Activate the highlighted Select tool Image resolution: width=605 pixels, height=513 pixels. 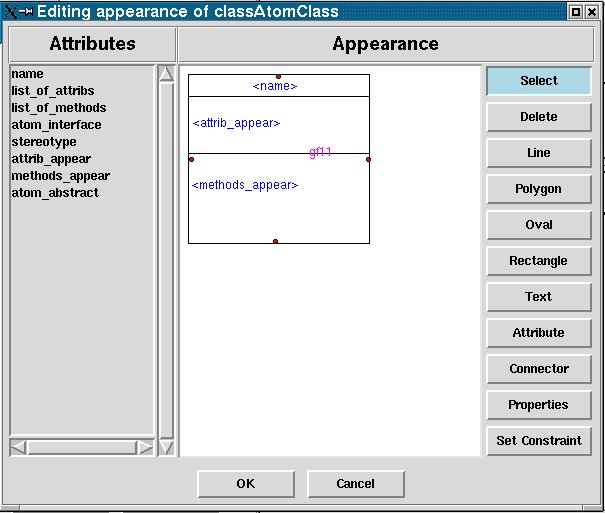[538, 81]
